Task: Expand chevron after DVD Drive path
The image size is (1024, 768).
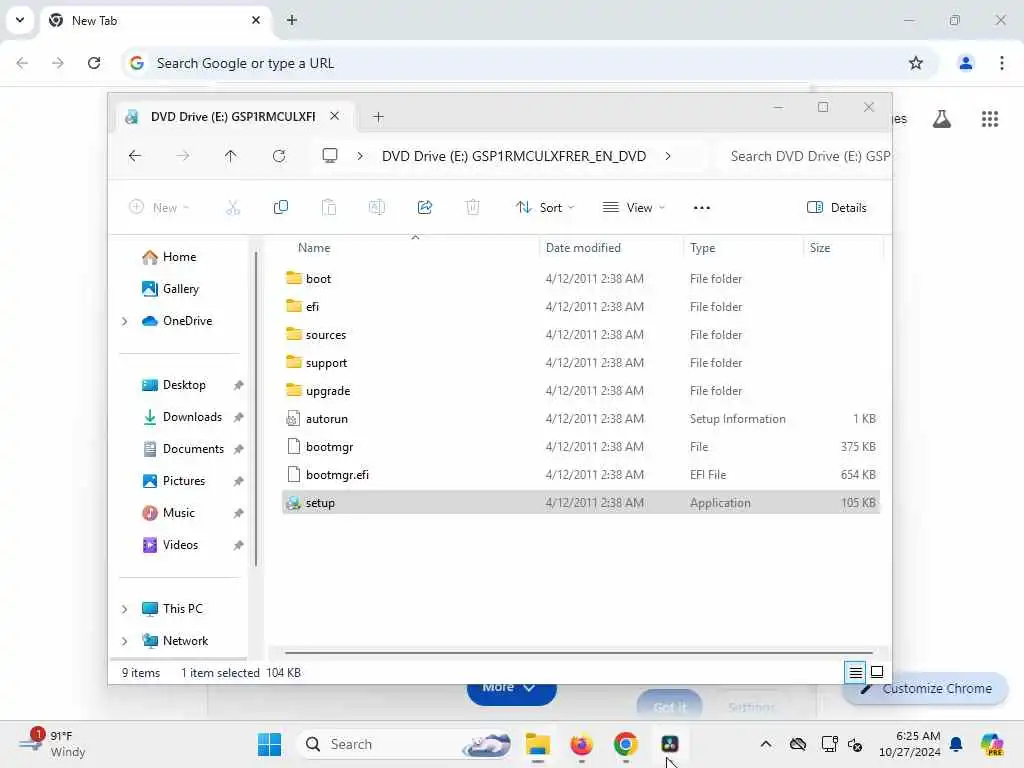Action: tap(667, 156)
